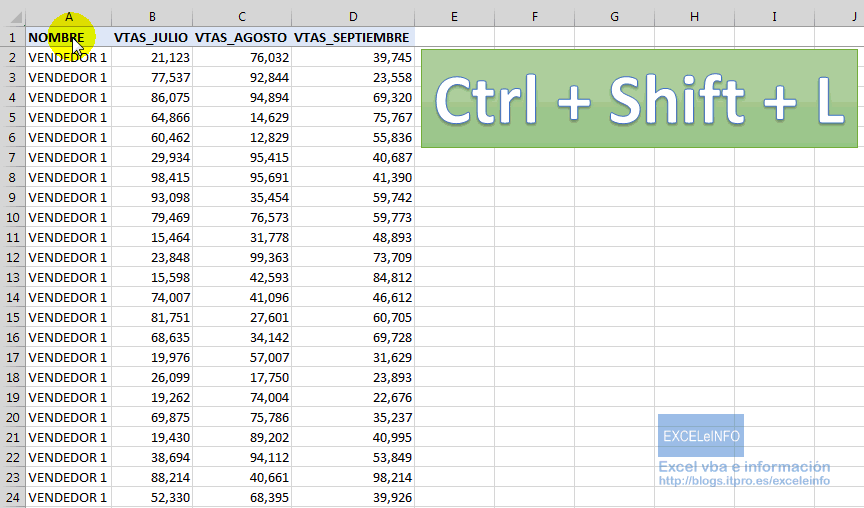Select cell with value 48,893
864x508 pixels.
pos(353,237)
